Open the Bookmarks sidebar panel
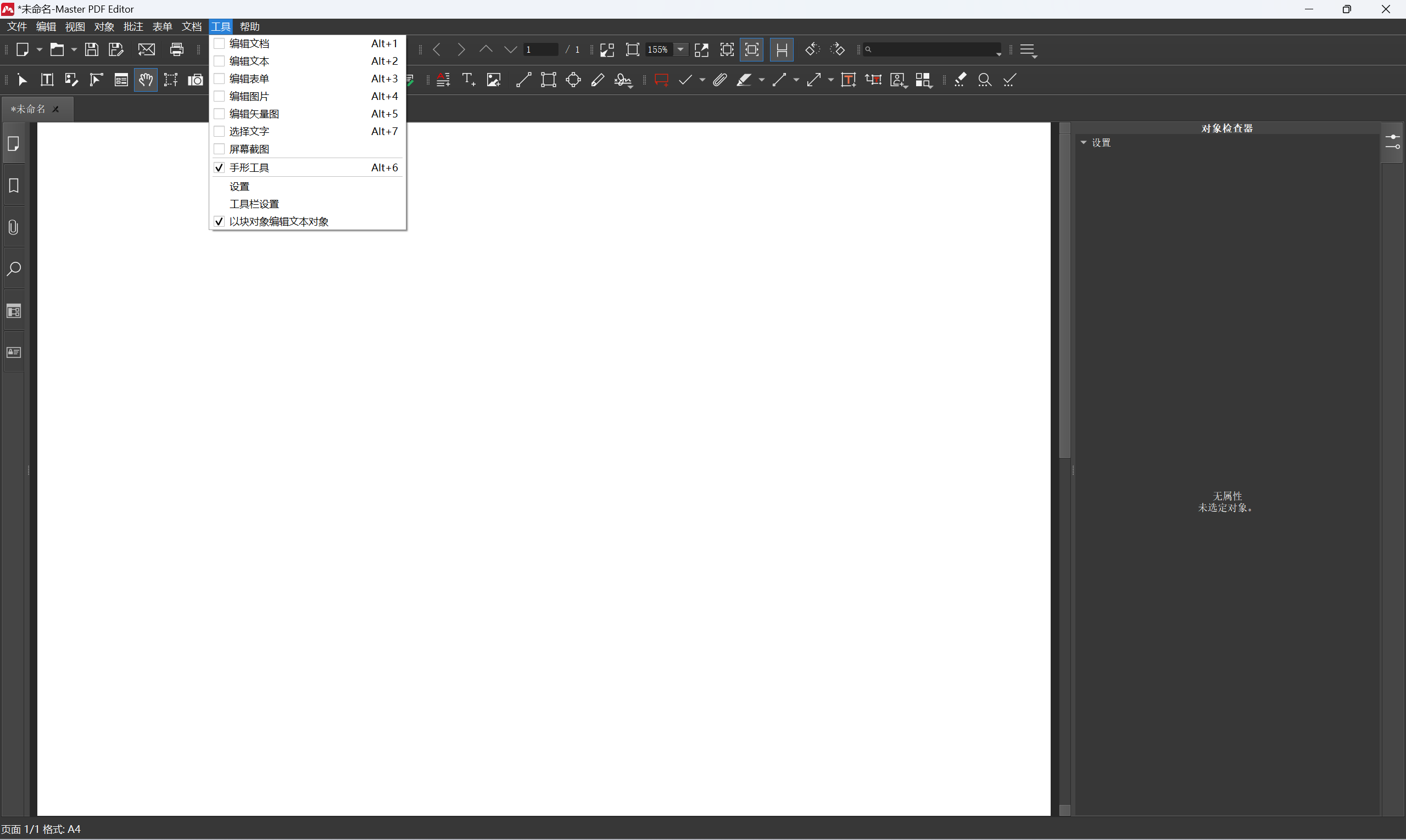The height and width of the screenshot is (840, 1406). 14,186
